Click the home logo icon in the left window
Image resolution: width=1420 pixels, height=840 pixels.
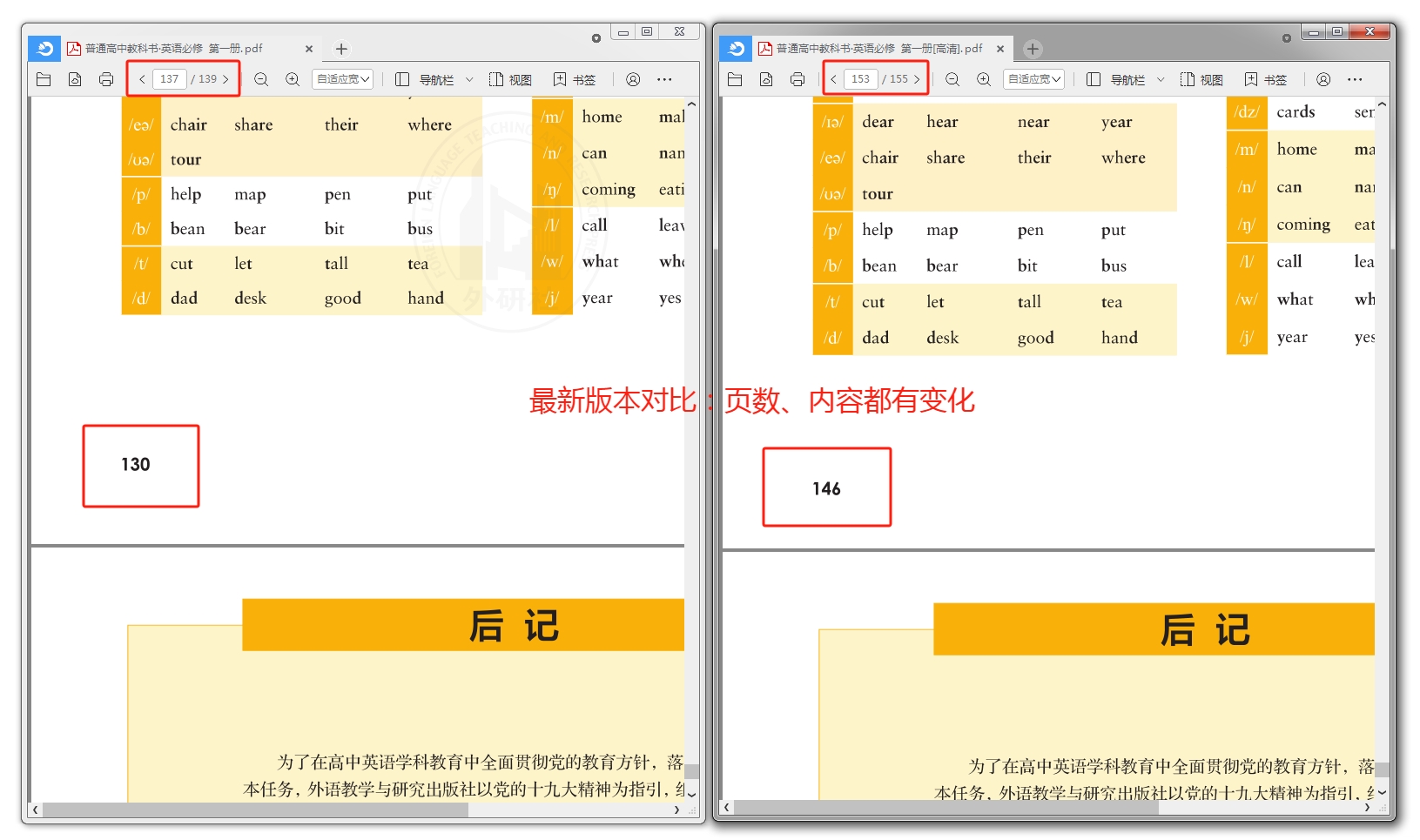tap(45, 49)
